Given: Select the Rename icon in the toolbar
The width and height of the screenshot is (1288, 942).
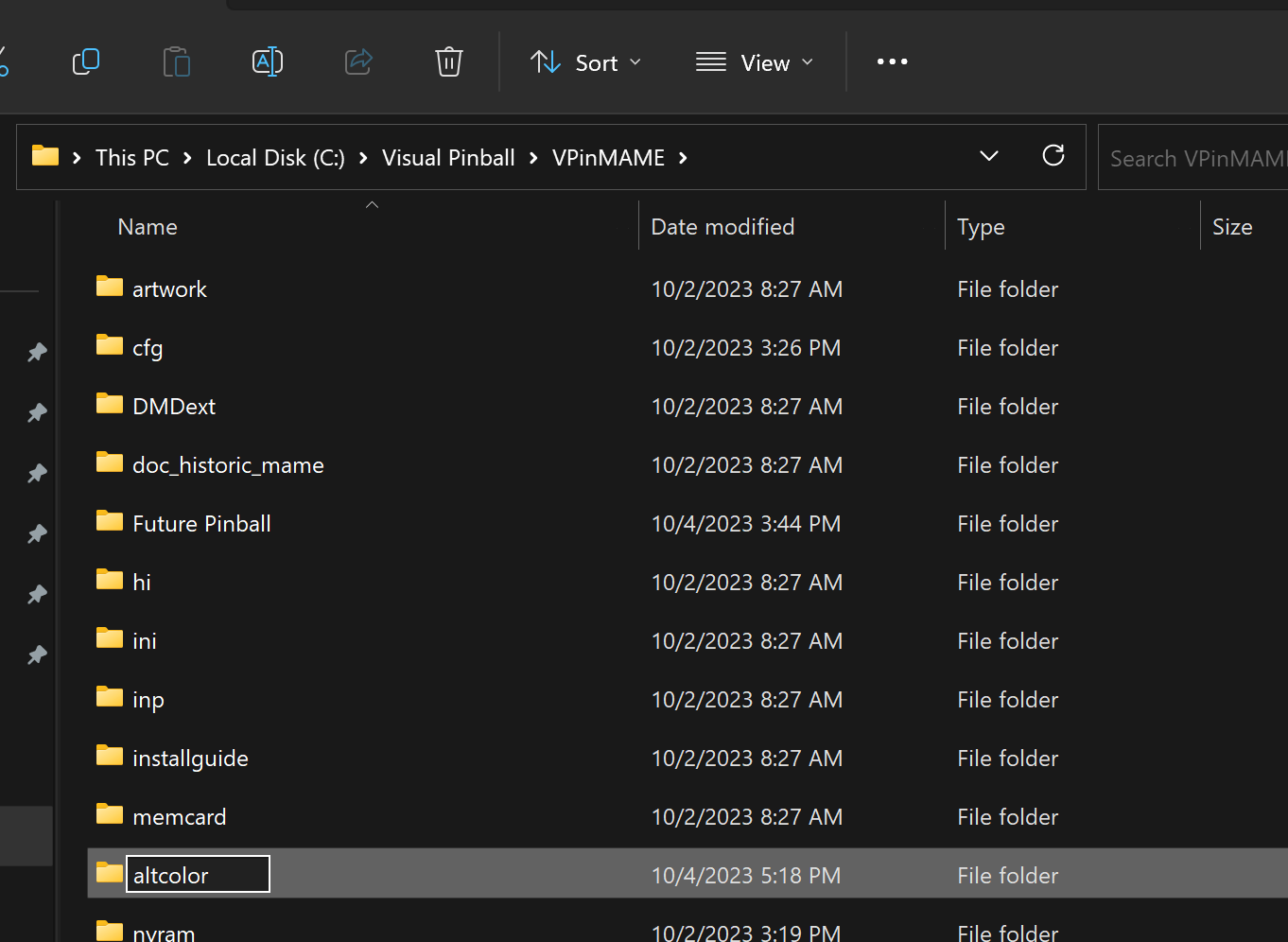Looking at the screenshot, I should click(268, 61).
